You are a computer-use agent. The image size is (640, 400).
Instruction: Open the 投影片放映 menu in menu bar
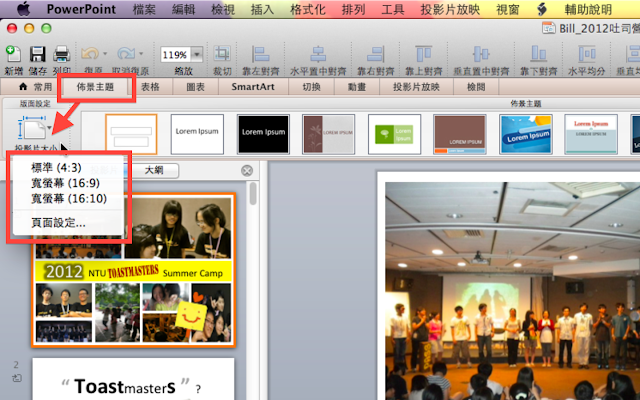tap(450, 9)
